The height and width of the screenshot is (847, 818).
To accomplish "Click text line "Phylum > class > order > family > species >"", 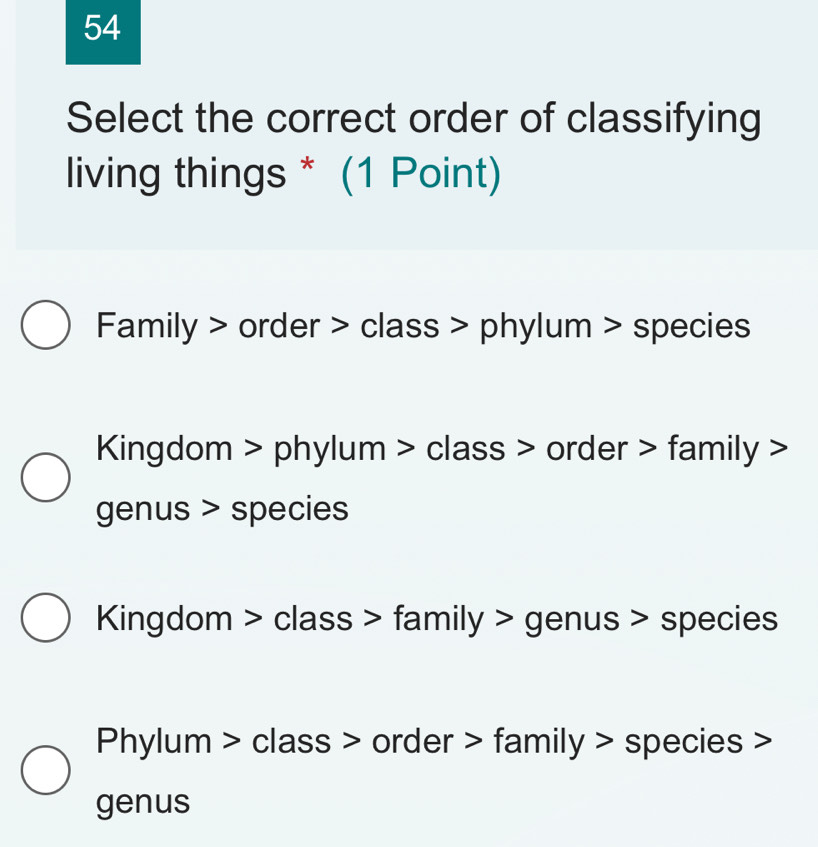I will pos(433,741).
